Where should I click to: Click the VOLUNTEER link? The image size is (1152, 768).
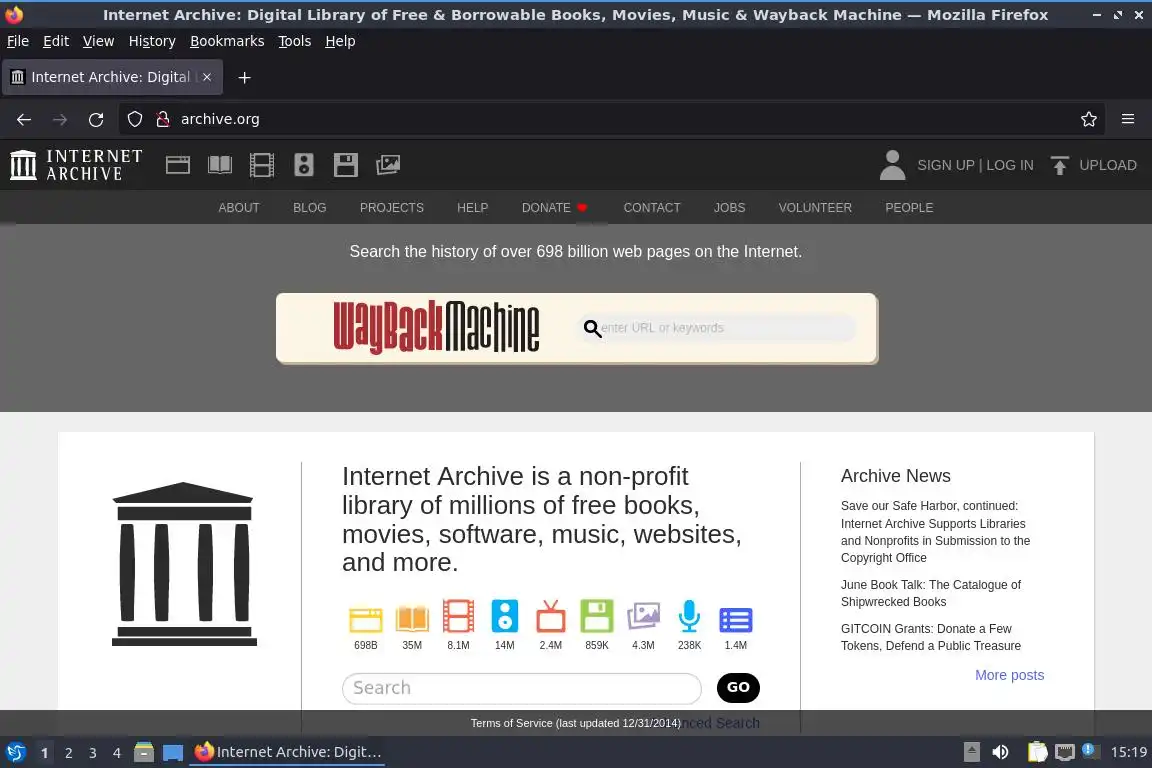[x=815, y=208]
